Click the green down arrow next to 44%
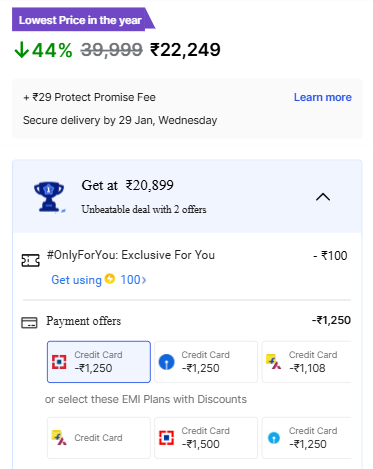Screen dimensions: 373x469 point(22,50)
